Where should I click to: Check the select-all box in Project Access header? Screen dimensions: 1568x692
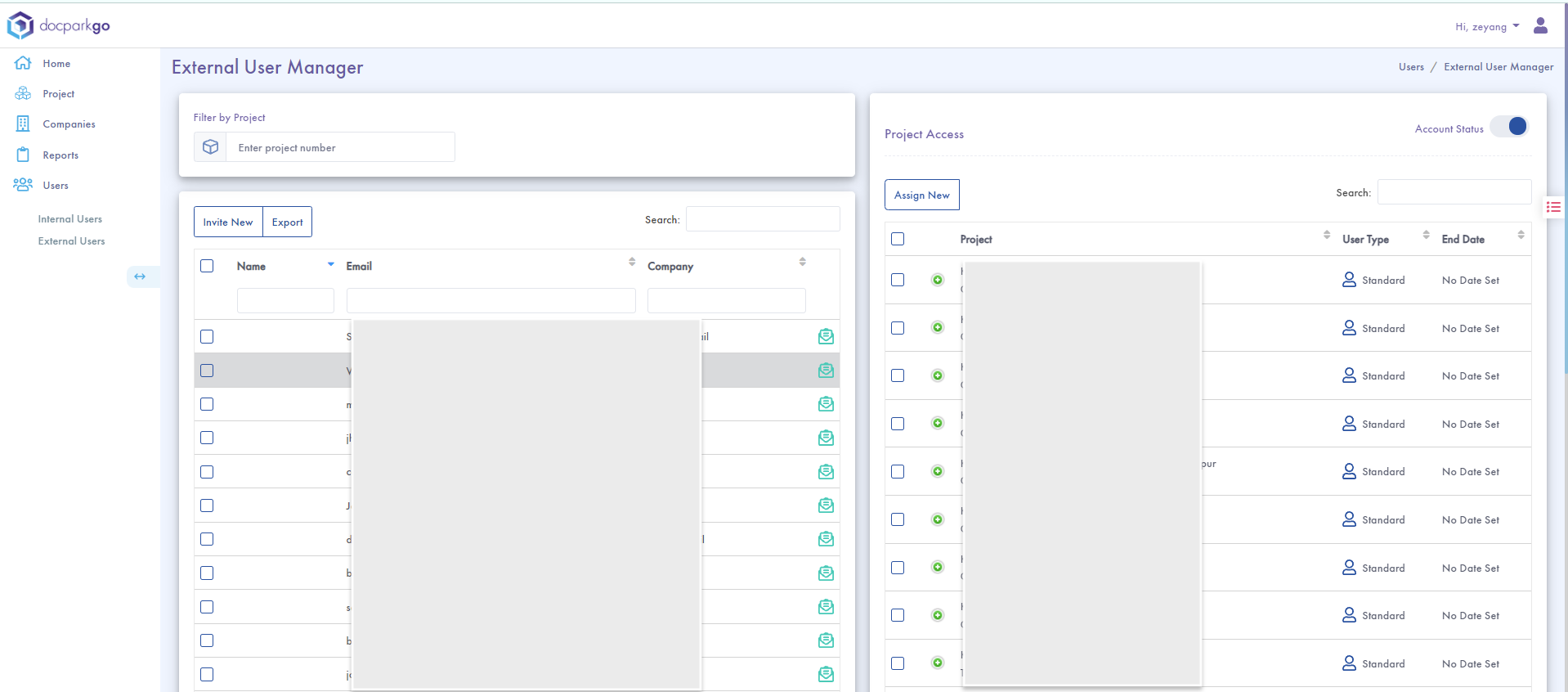click(x=898, y=239)
